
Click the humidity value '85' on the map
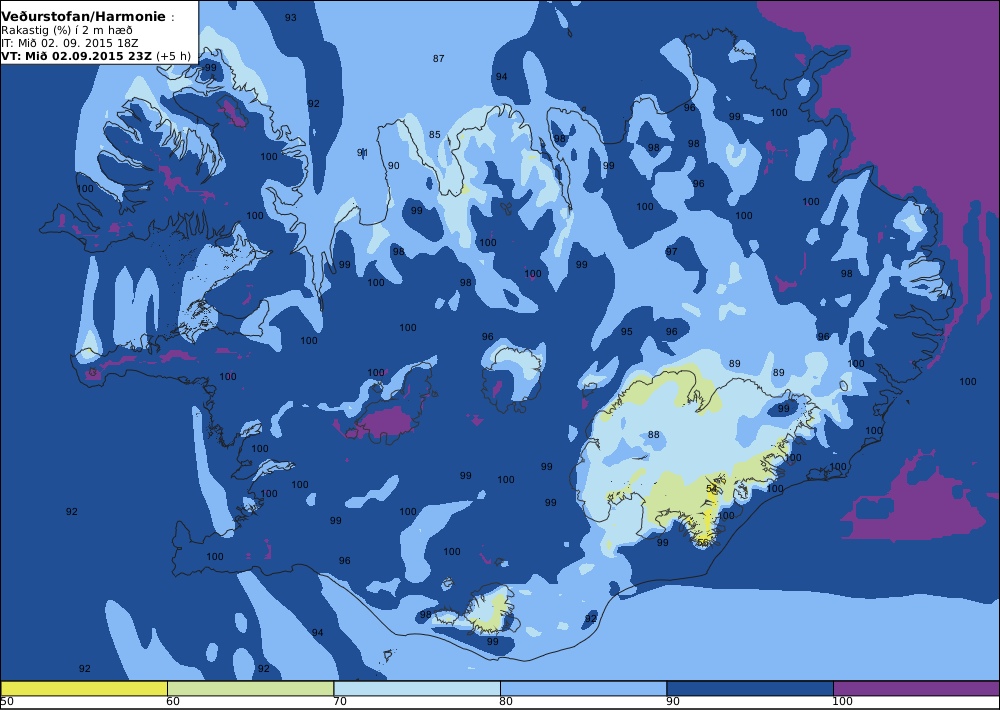click(434, 135)
